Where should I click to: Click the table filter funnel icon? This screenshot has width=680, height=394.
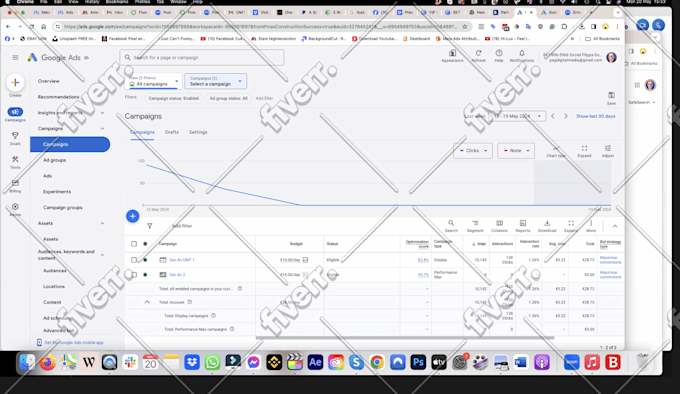[x=150, y=226]
